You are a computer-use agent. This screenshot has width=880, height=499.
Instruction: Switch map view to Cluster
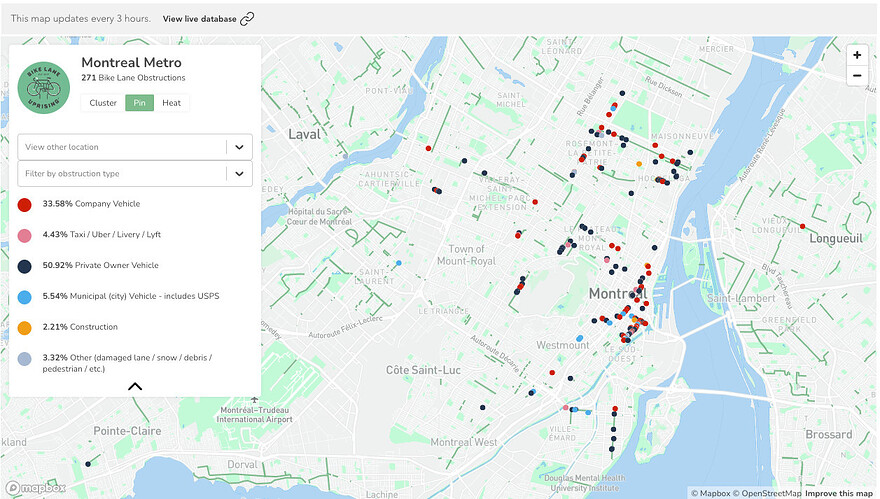[x=103, y=103]
